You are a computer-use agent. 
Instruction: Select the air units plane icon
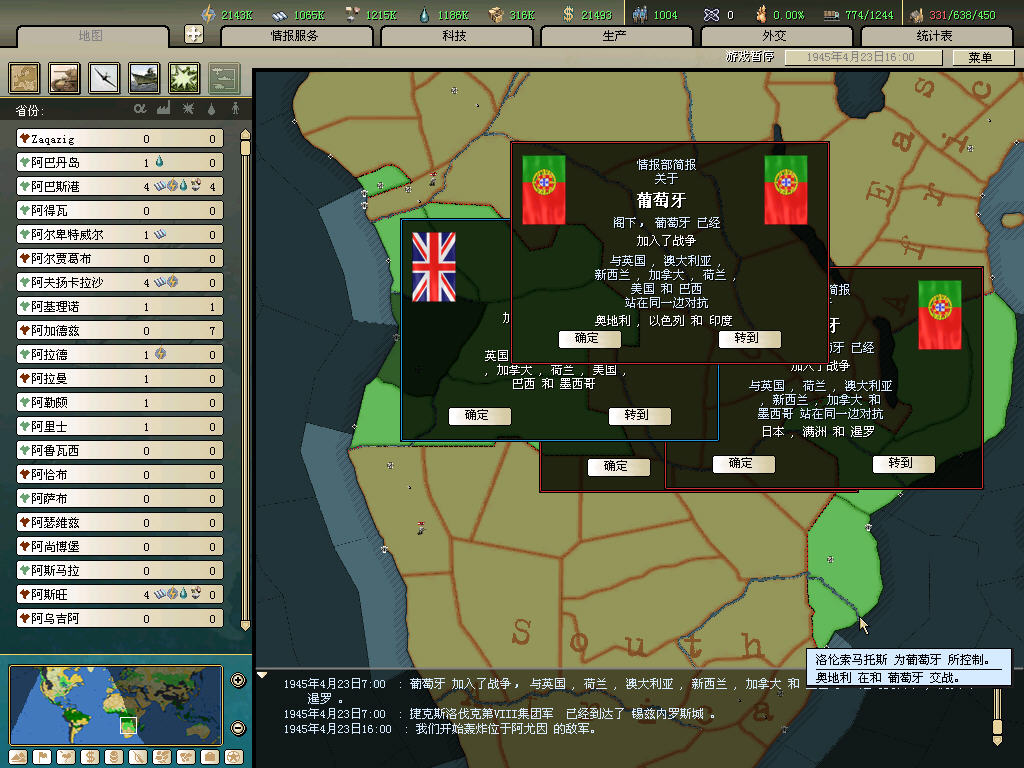(x=104, y=78)
